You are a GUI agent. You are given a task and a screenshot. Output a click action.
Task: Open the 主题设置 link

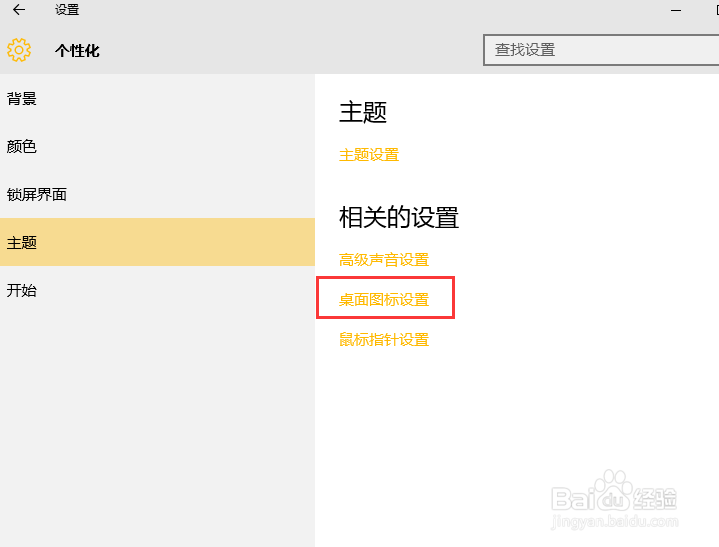(x=369, y=155)
